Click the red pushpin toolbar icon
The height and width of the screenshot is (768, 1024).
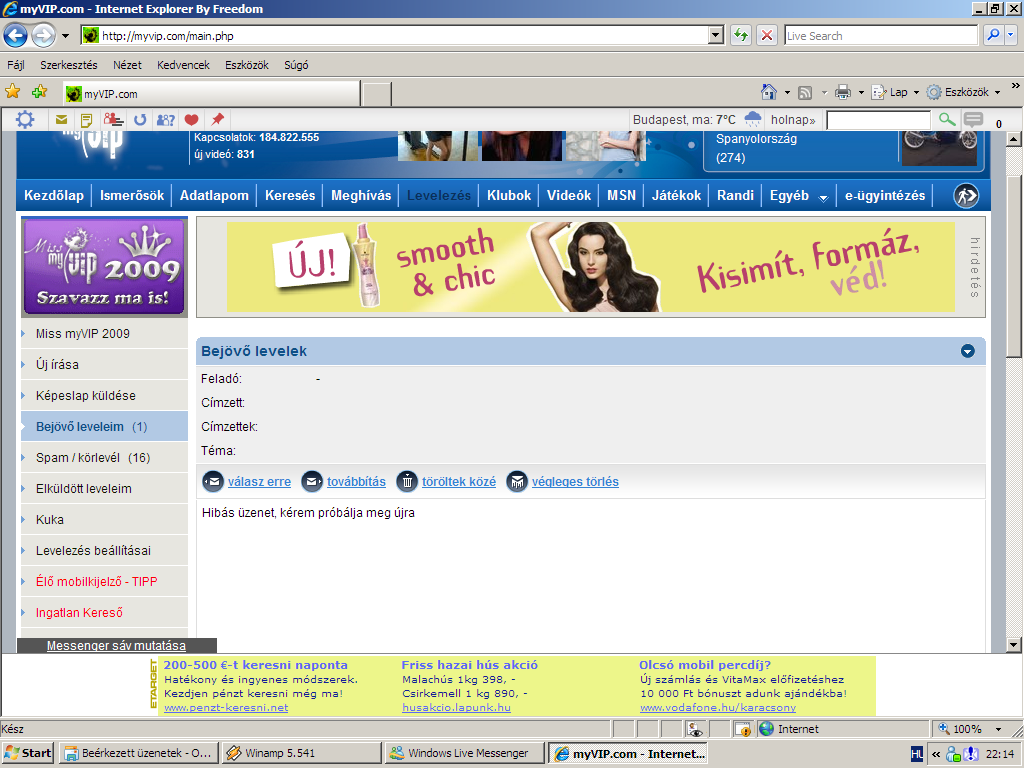[217, 119]
